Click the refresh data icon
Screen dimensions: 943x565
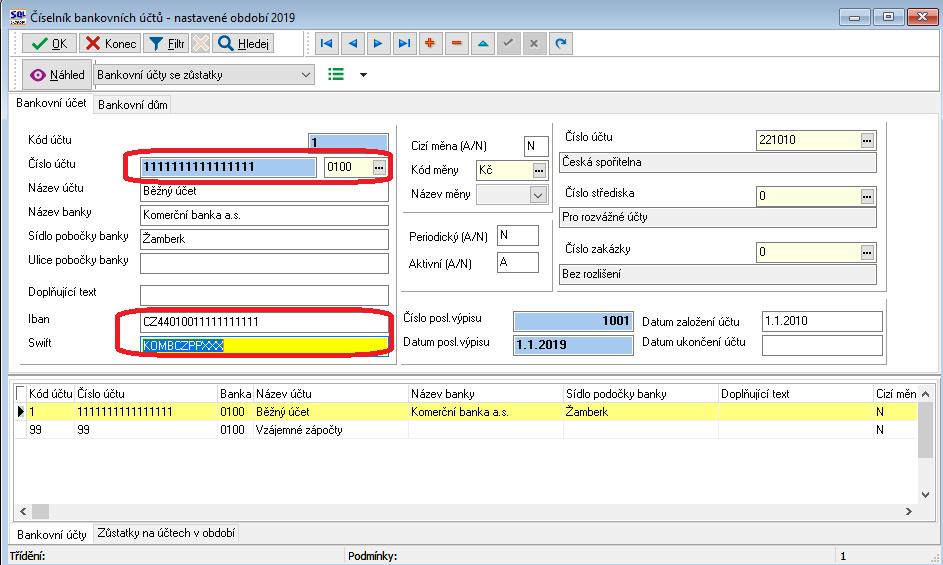[561, 43]
